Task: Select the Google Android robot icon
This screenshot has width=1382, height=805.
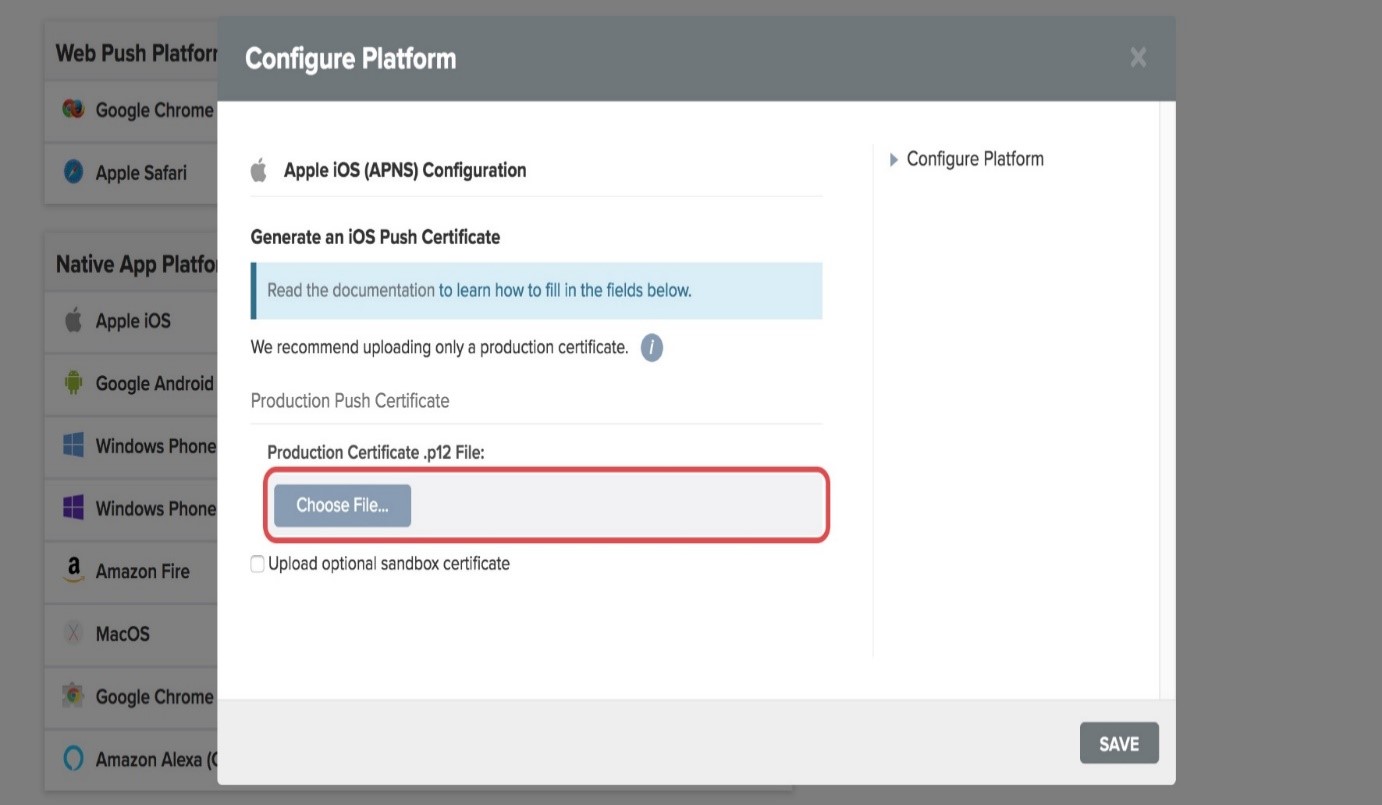Action: point(73,383)
